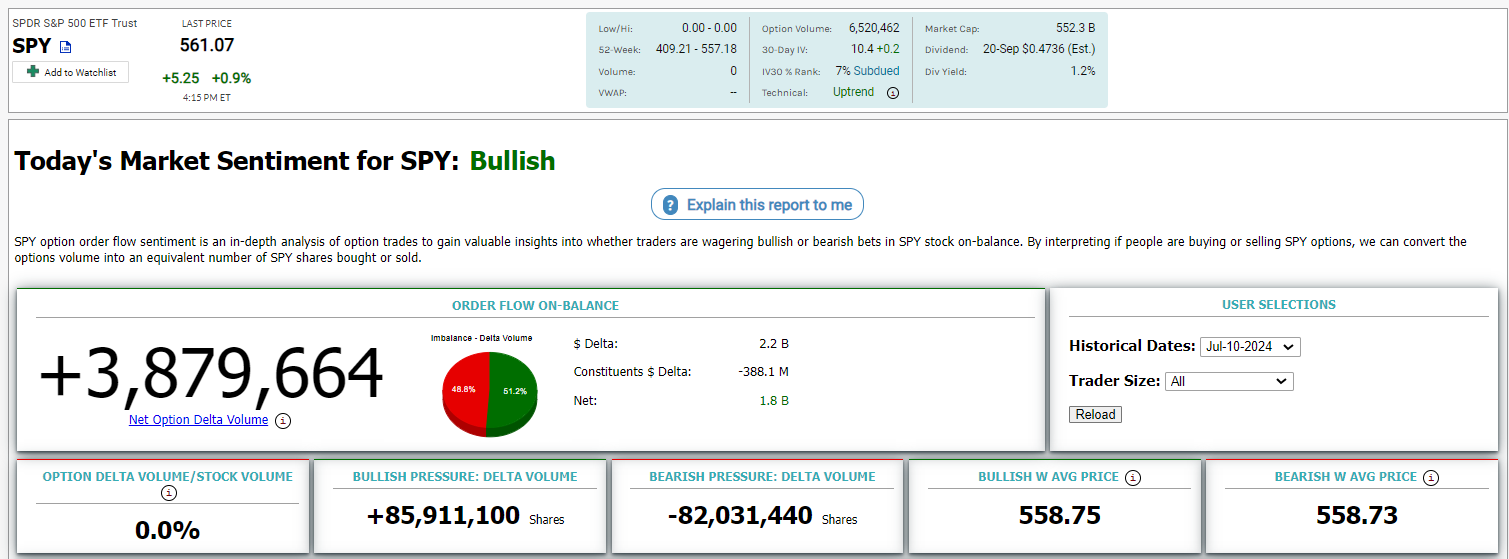Image resolution: width=1509 pixels, height=559 pixels.
Task: Click the 4:15 PM ET timestamp
Action: (207, 98)
